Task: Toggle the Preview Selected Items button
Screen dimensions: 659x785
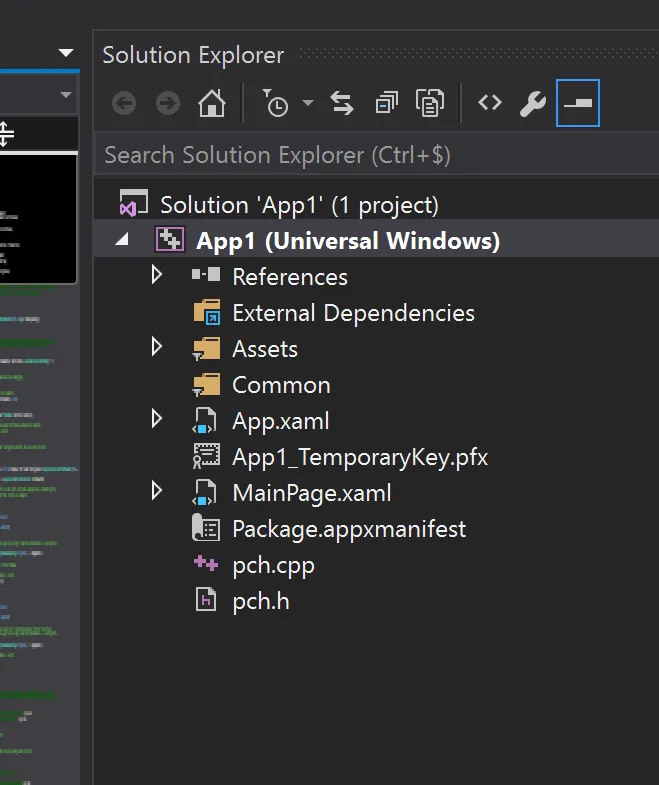Action: [x=578, y=103]
